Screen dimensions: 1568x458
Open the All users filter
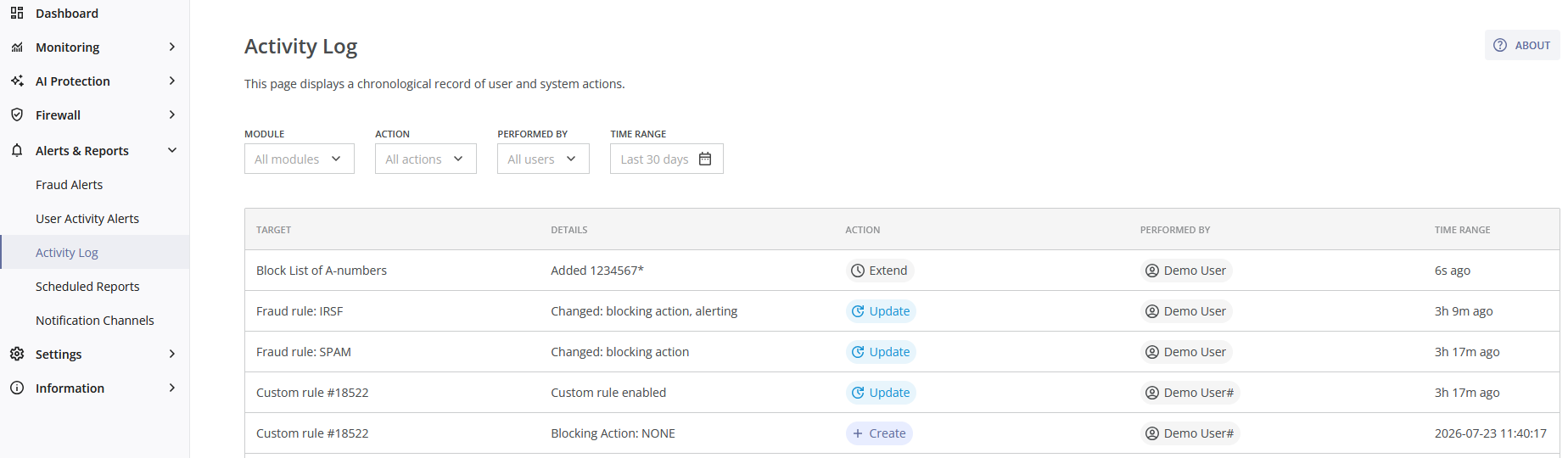pyautogui.click(x=543, y=159)
